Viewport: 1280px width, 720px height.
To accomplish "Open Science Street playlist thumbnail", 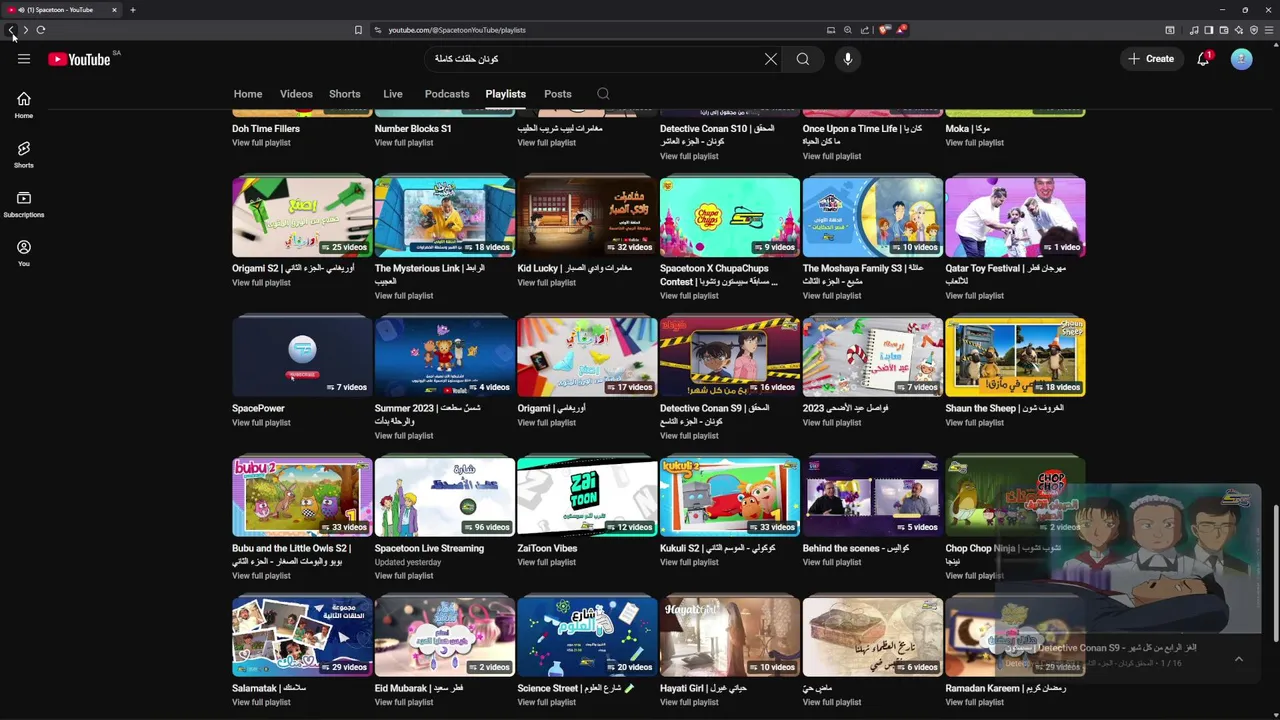I will [x=587, y=637].
